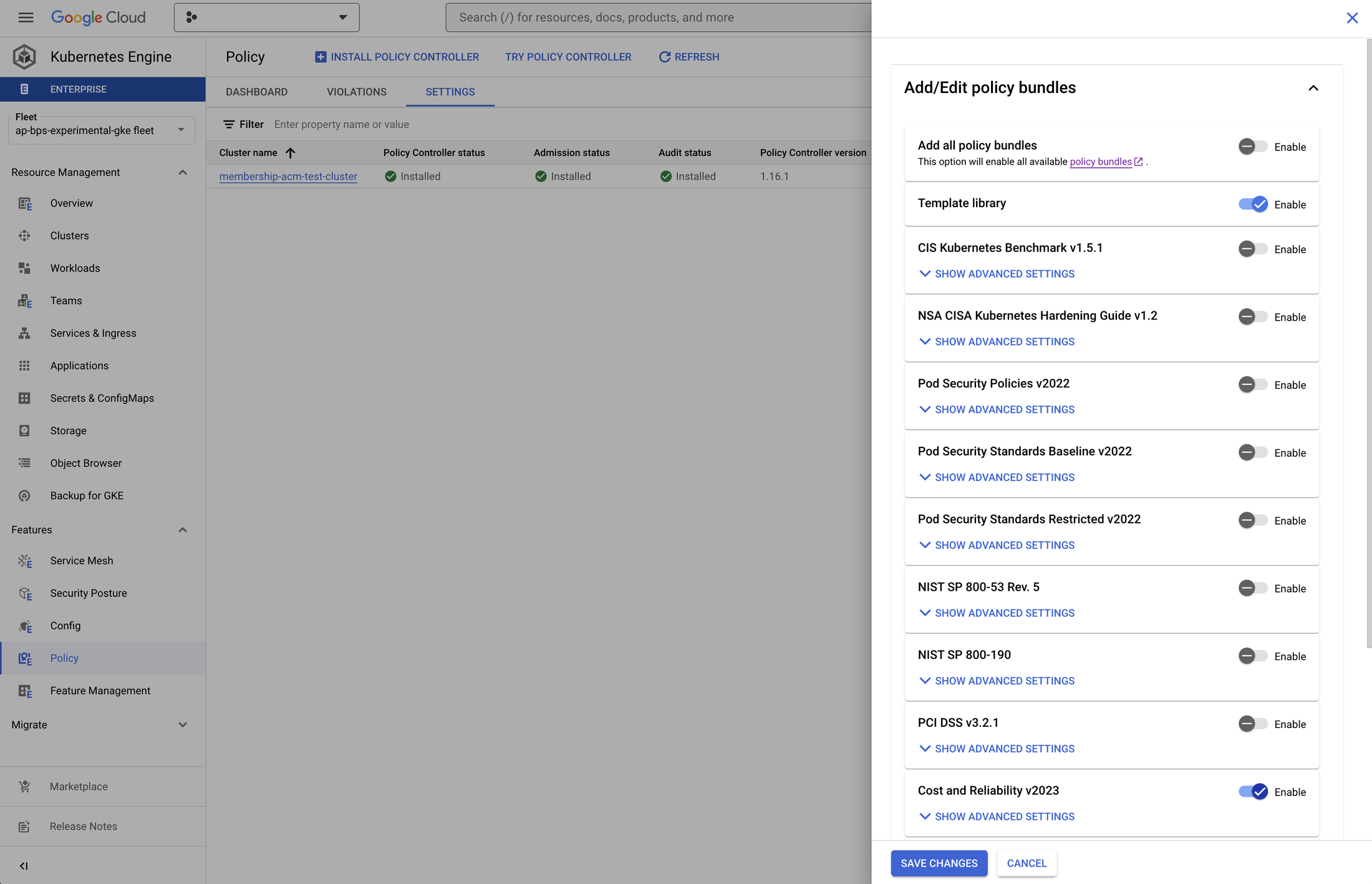
Task: Open the project picker dropdown
Action: click(x=267, y=17)
